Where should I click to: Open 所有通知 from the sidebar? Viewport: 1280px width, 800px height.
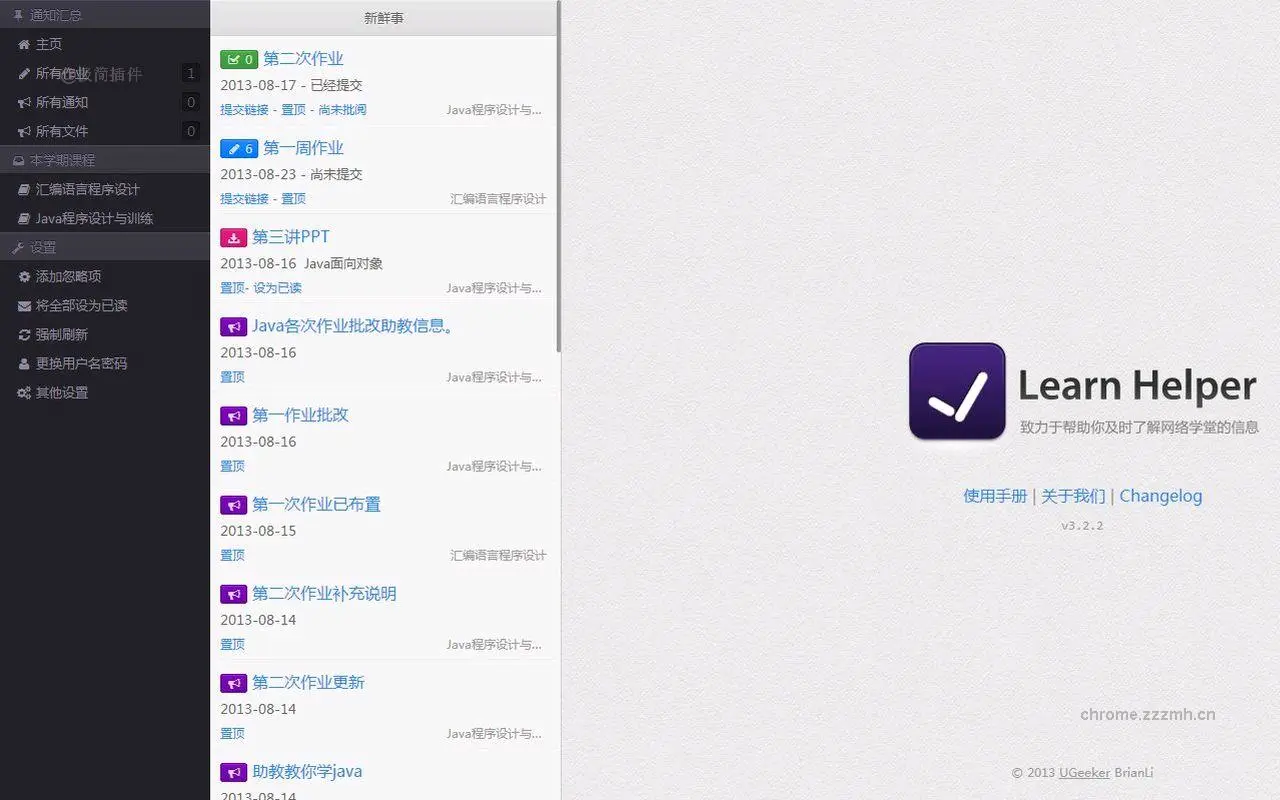tap(60, 102)
